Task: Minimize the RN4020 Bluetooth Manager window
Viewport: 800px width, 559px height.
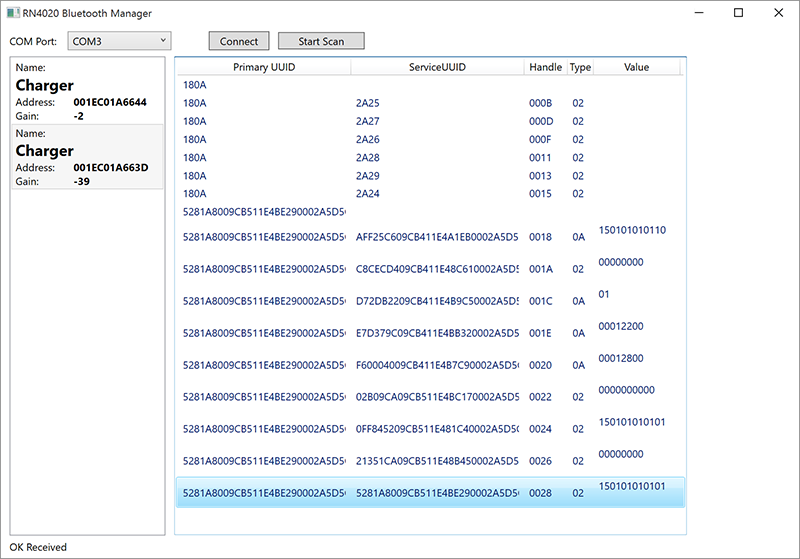Action: click(699, 13)
